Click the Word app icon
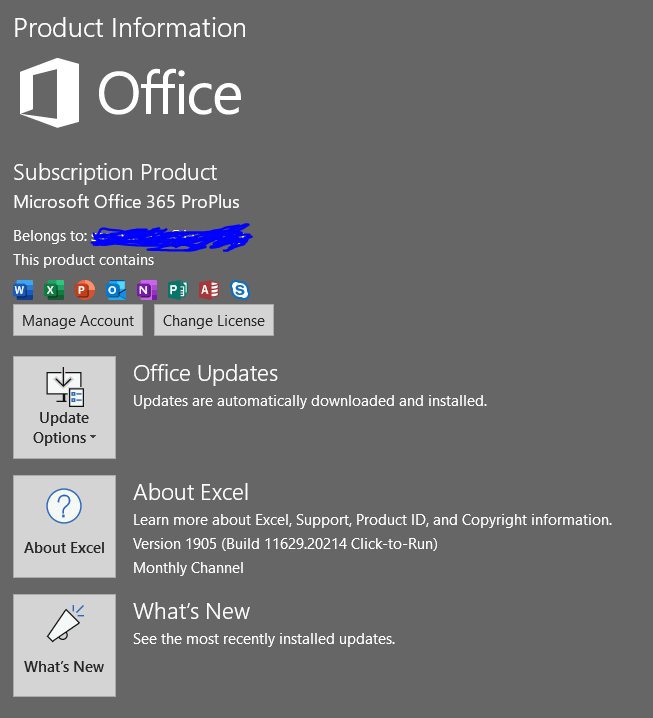This screenshot has width=653, height=718. [x=23, y=290]
